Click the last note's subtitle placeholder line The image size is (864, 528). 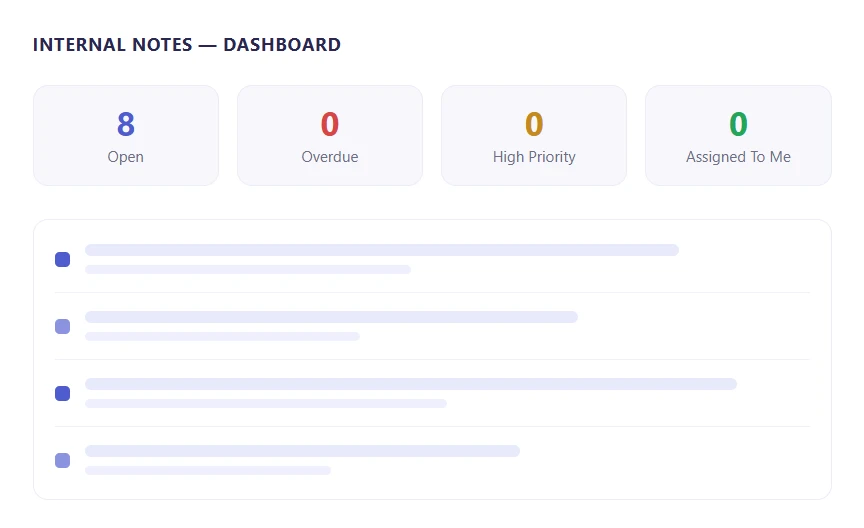pyautogui.click(x=208, y=470)
